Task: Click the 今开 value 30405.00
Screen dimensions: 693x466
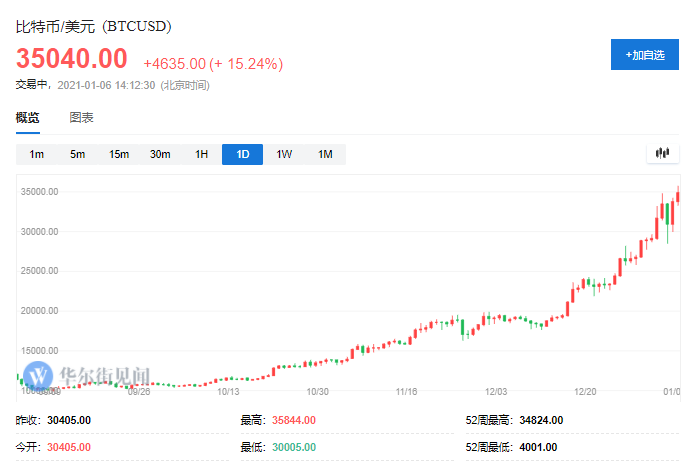Action: click(x=69, y=447)
